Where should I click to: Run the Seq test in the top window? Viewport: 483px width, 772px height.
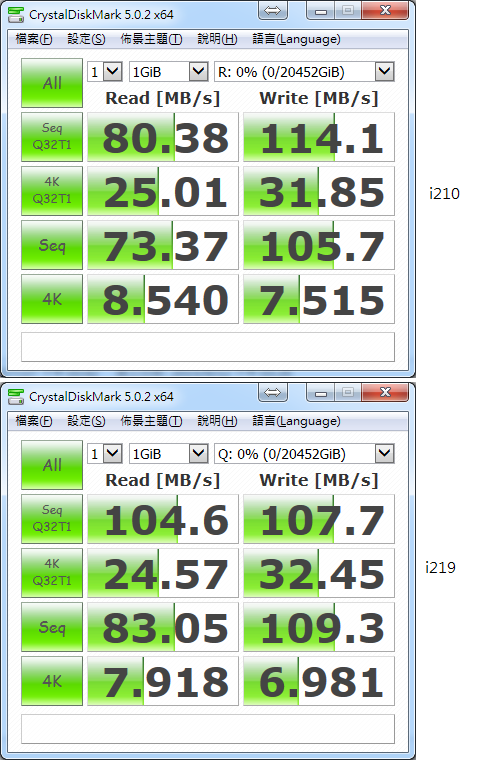click(52, 245)
